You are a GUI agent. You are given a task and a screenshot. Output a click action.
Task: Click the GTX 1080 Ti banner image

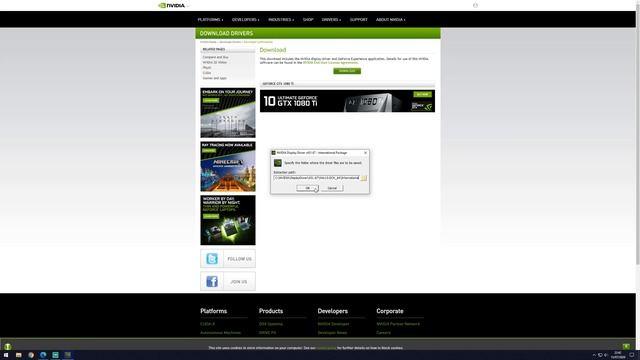(x=347, y=101)
